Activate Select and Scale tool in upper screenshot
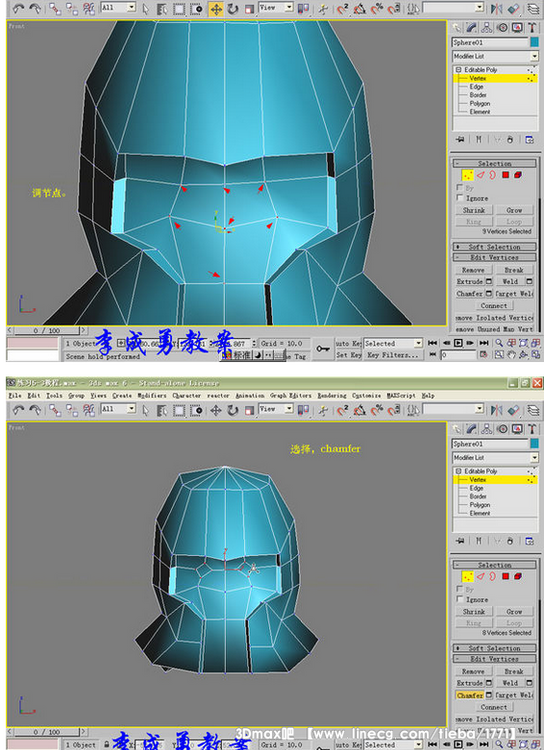The width and height of the screenshot is (544, 750). pos(249,9)
